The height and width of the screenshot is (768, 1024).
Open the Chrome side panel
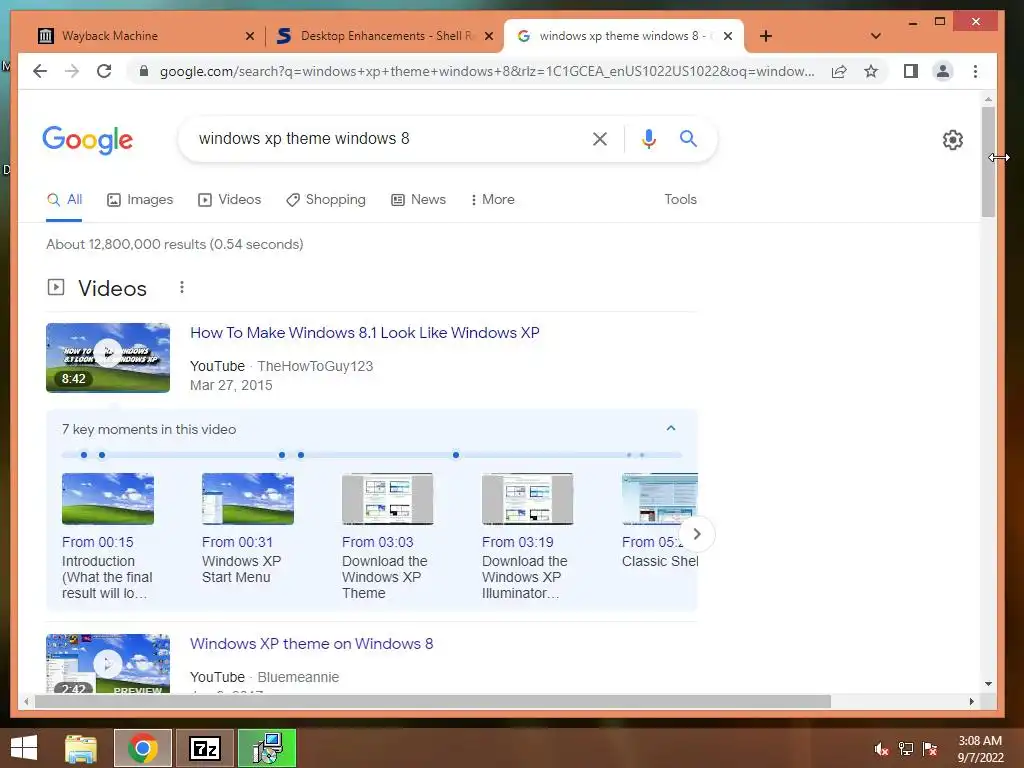click(x=910, y=71)
